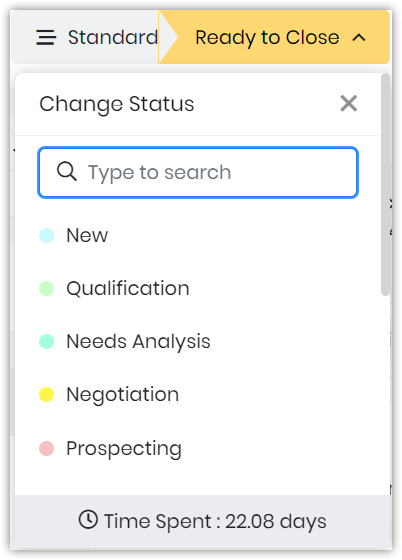Select the Standard pipeline label
Screen dimensions: 402x560
coord(113,37)
